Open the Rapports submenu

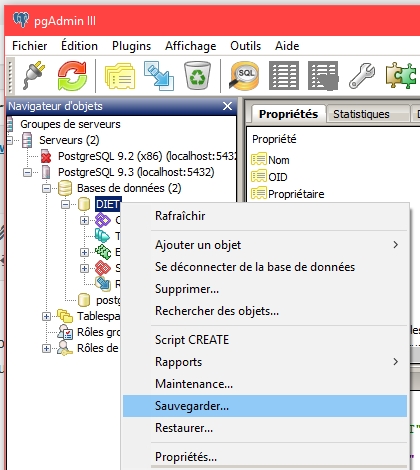click(x=265, y=362)
